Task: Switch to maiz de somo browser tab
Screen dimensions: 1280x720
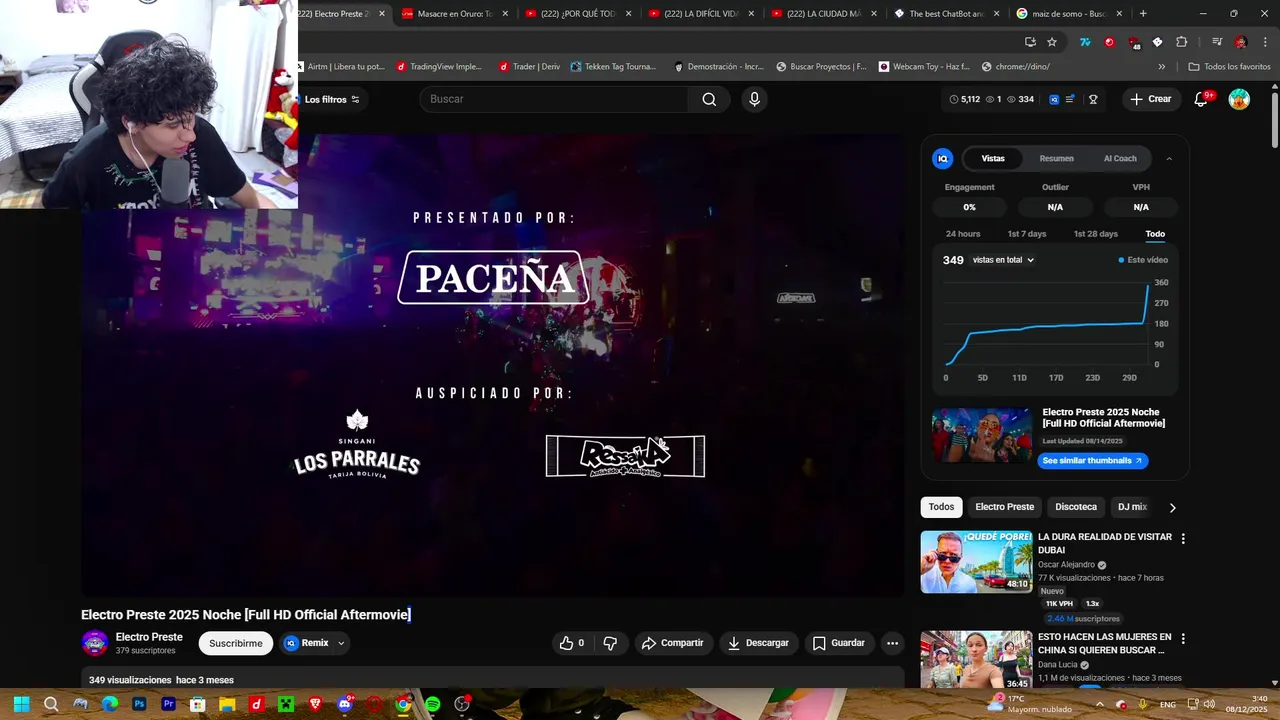Action: (1067, 14)
